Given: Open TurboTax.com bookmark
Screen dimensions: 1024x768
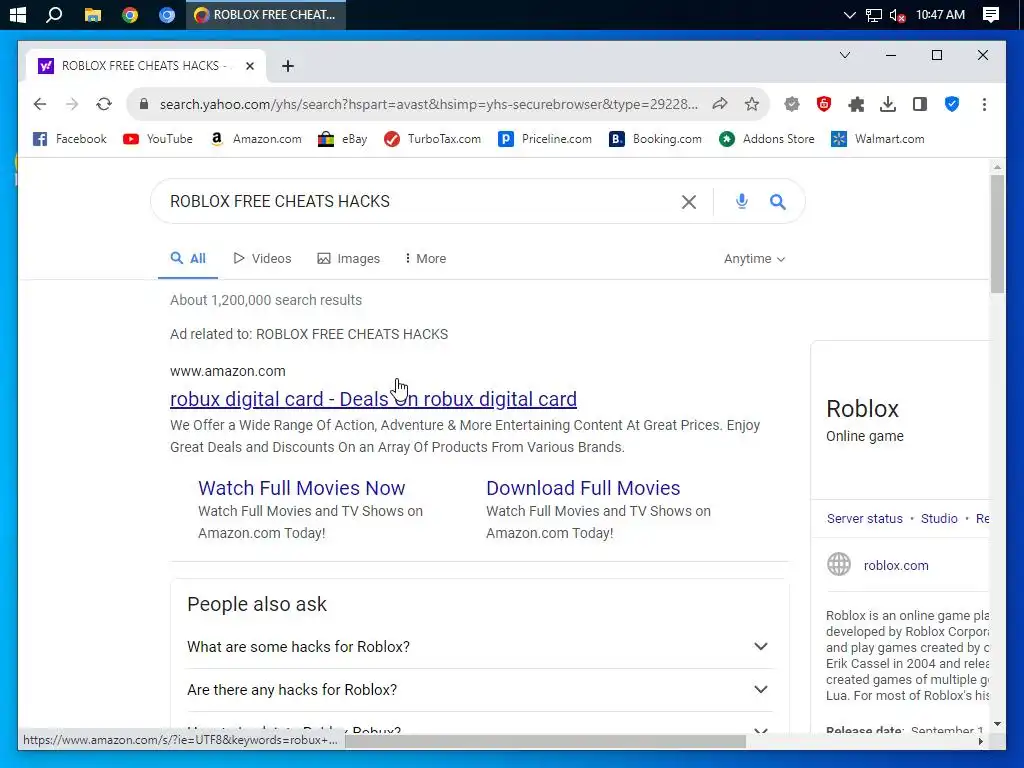Looking at the screenshot, I should click(x=432, y=139).
